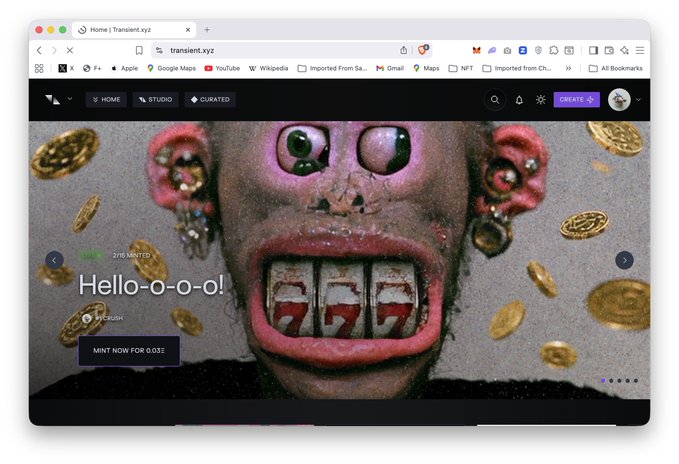Open the HOME nav item

[x=106, y=100]
